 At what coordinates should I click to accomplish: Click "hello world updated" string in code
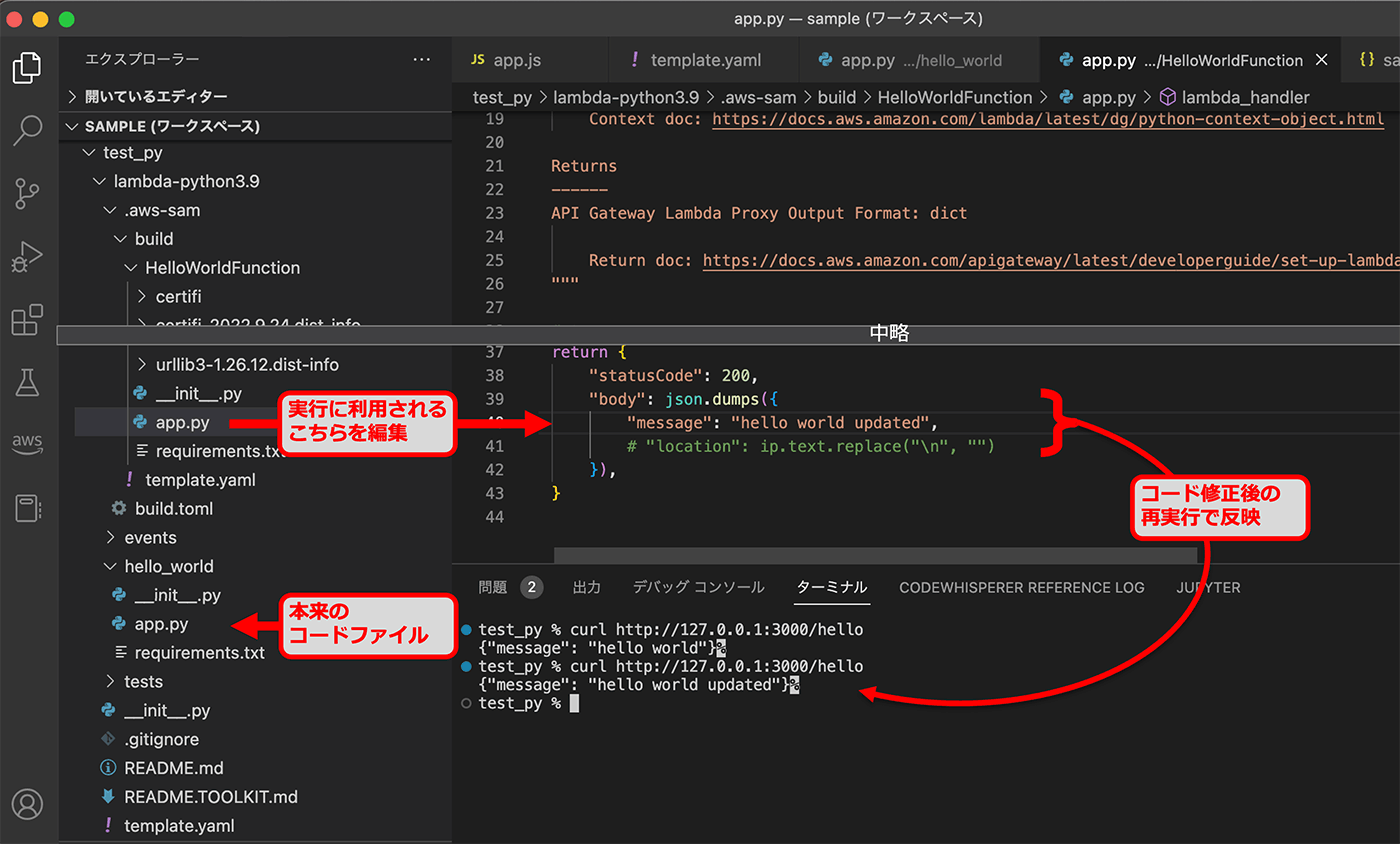click(831, 422)
